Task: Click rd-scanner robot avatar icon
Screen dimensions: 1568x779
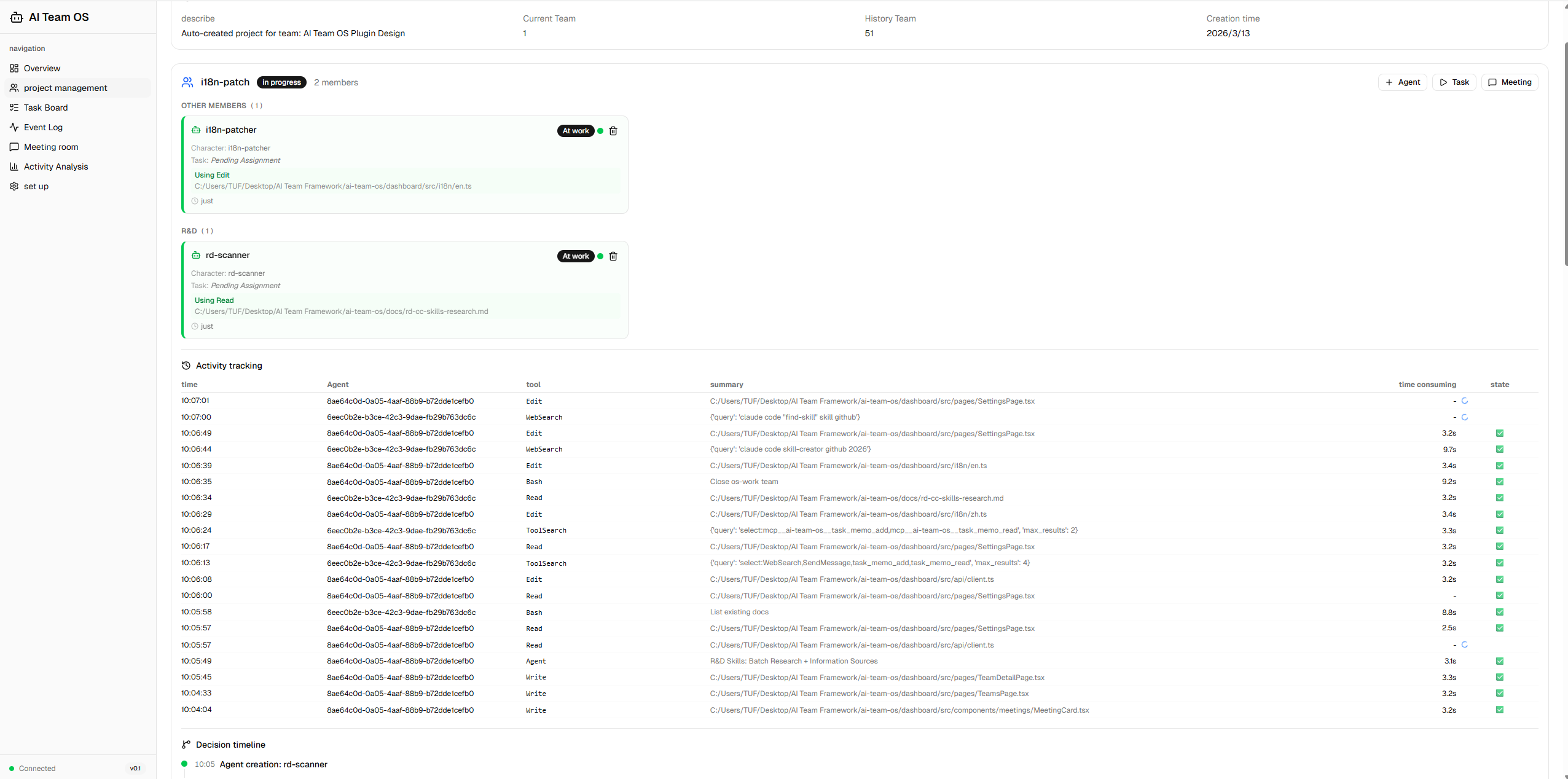Action: coord(196,255)
